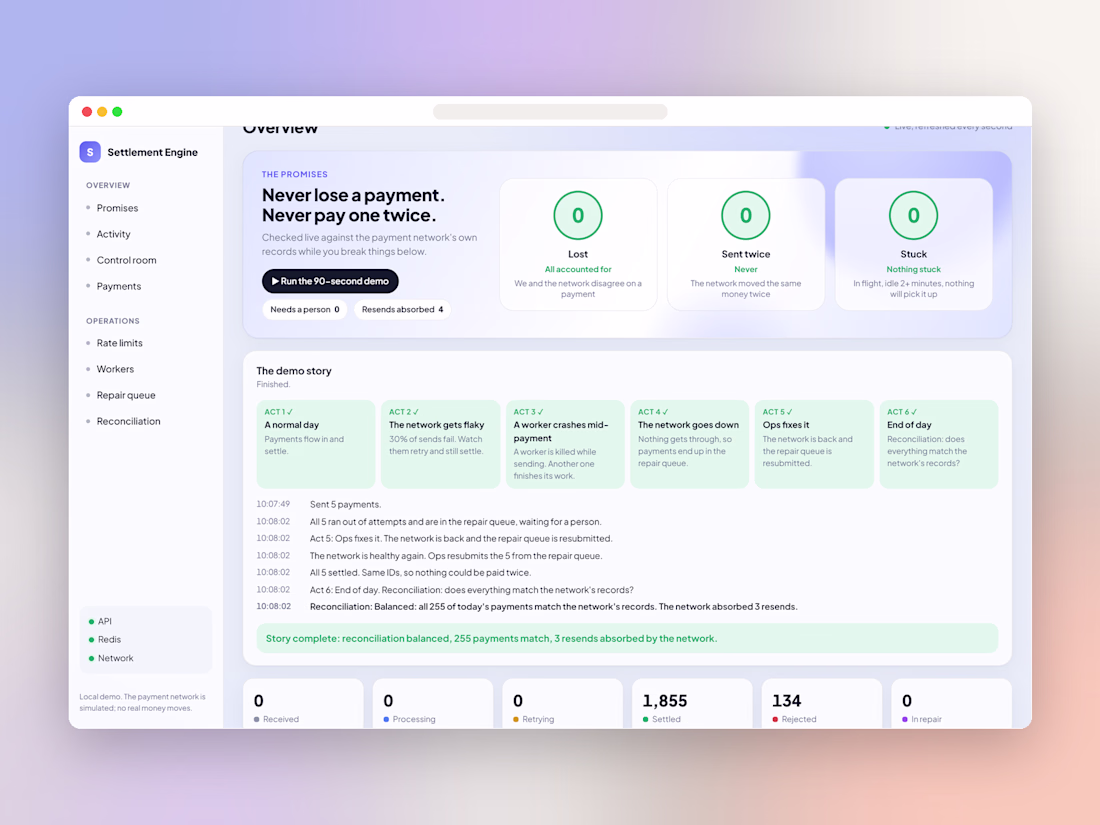1100x825 pixels.
Task: Click the Resends absorbed pill
Action: 402,309
